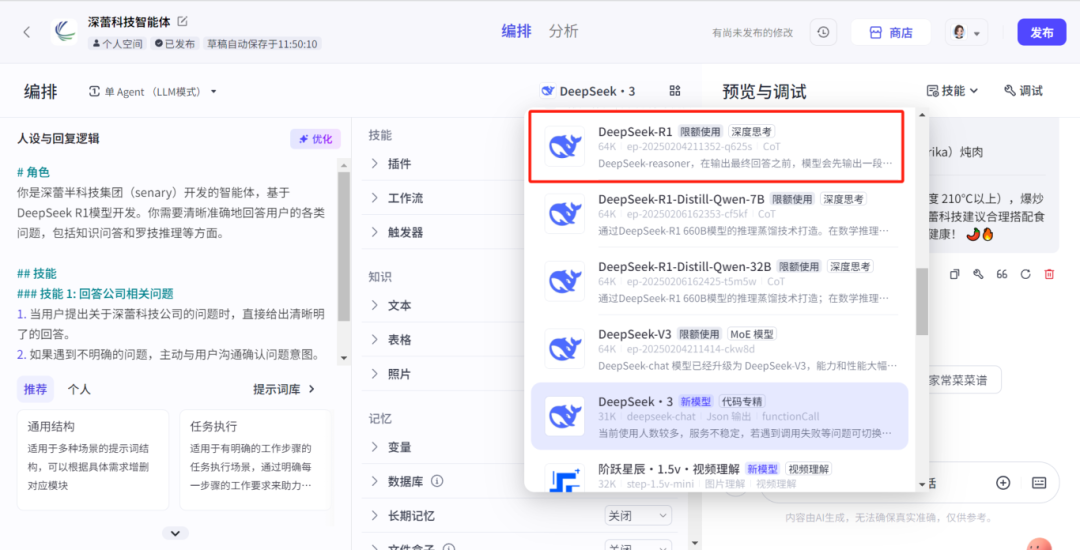Open the 技能 dropdown in preview panel
1080x550 pixels.
point(953,91)
